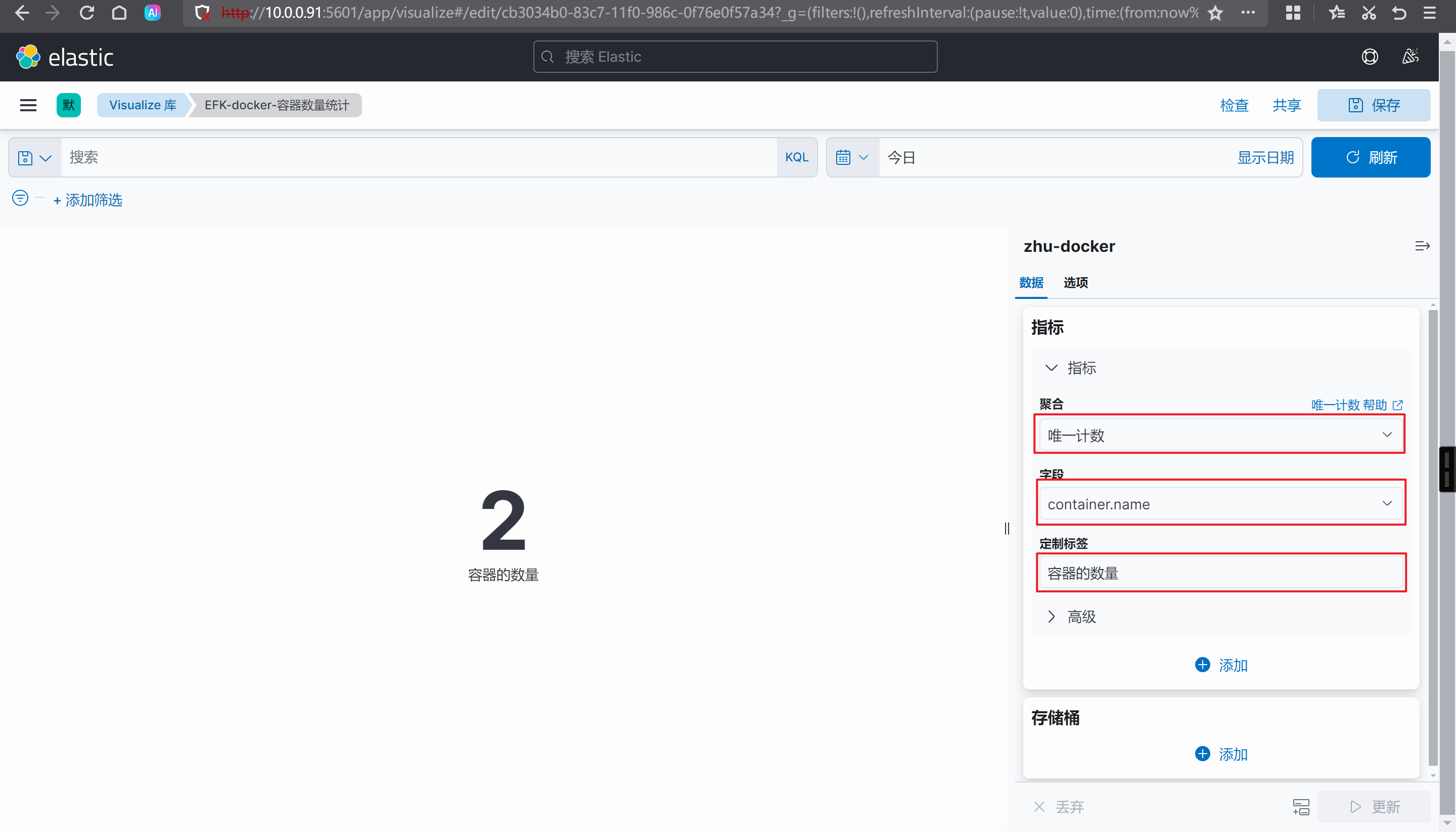
Task: Open the AI assistant browser icon
Action: pyautogui.click(x=152, y=13)
